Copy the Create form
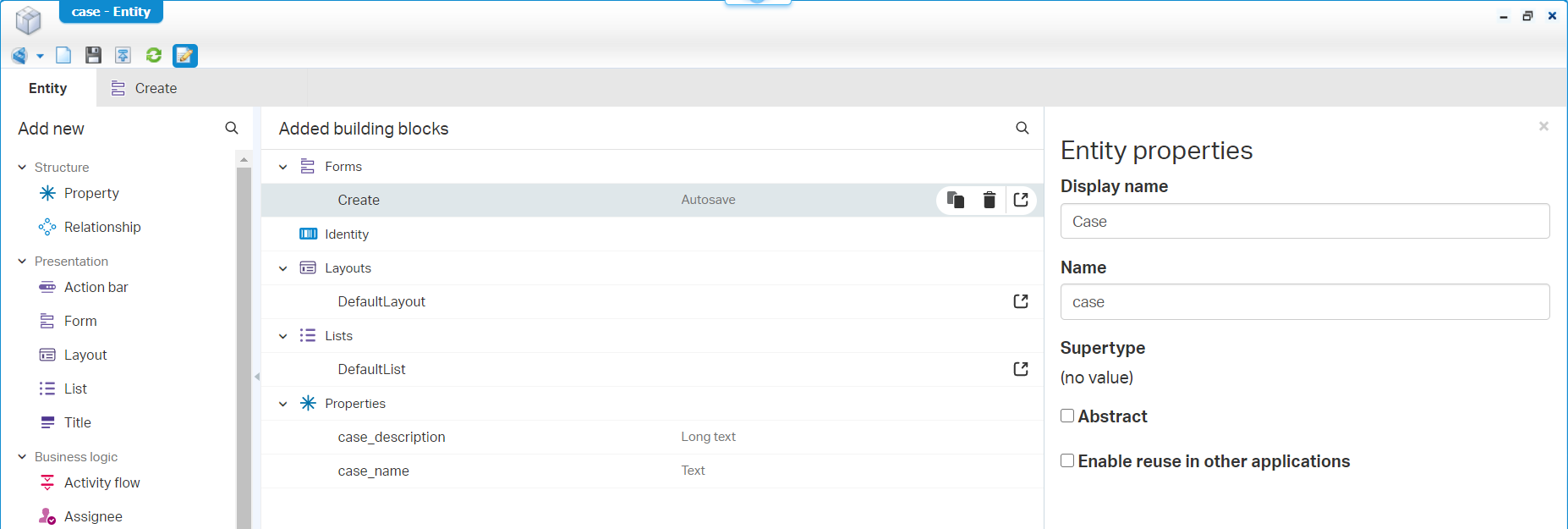The height and width of the screenshot is (529, 1568). (956, 200)
